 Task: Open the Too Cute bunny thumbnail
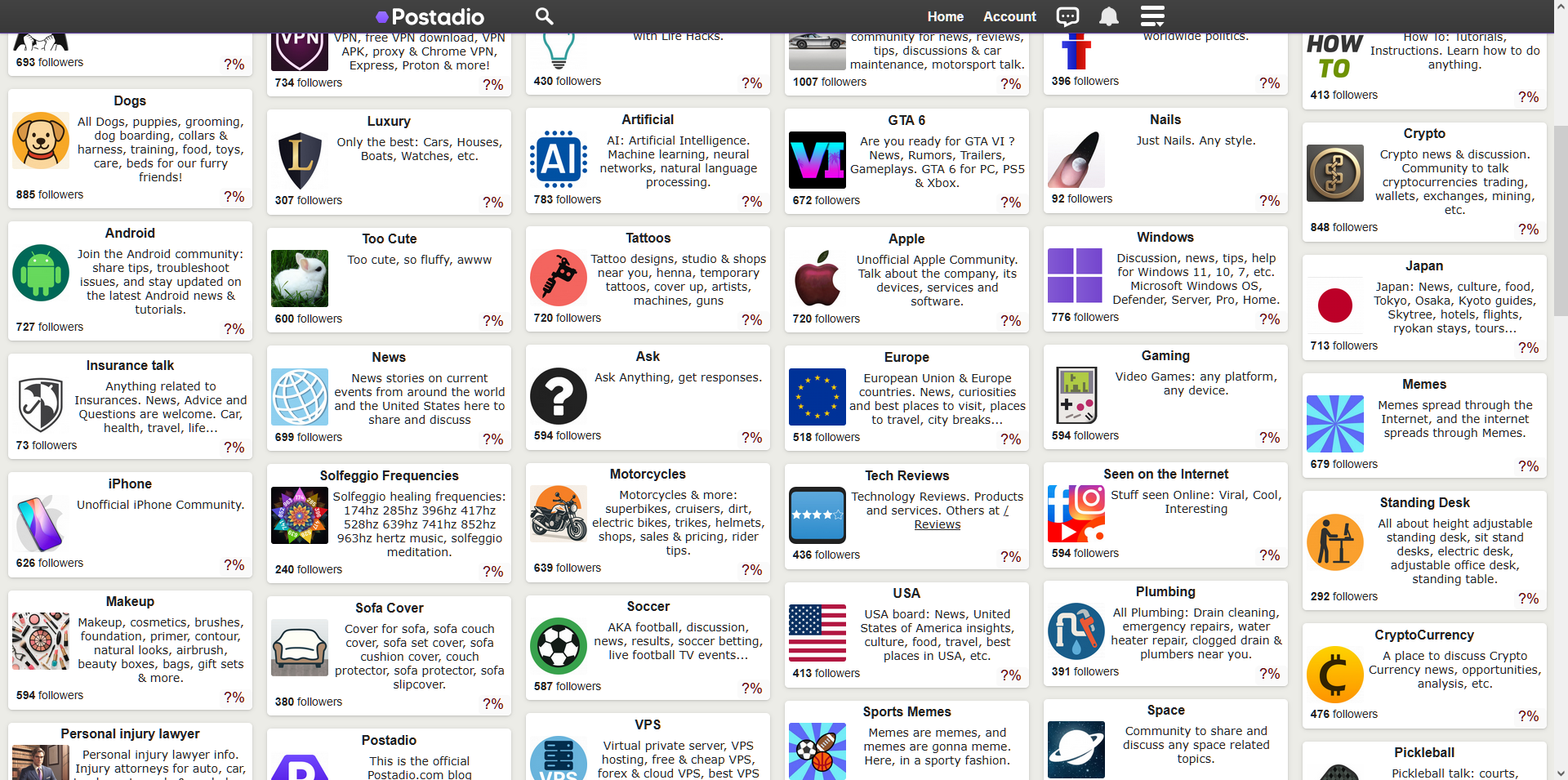pyautogui.click(x=300, y=279)
